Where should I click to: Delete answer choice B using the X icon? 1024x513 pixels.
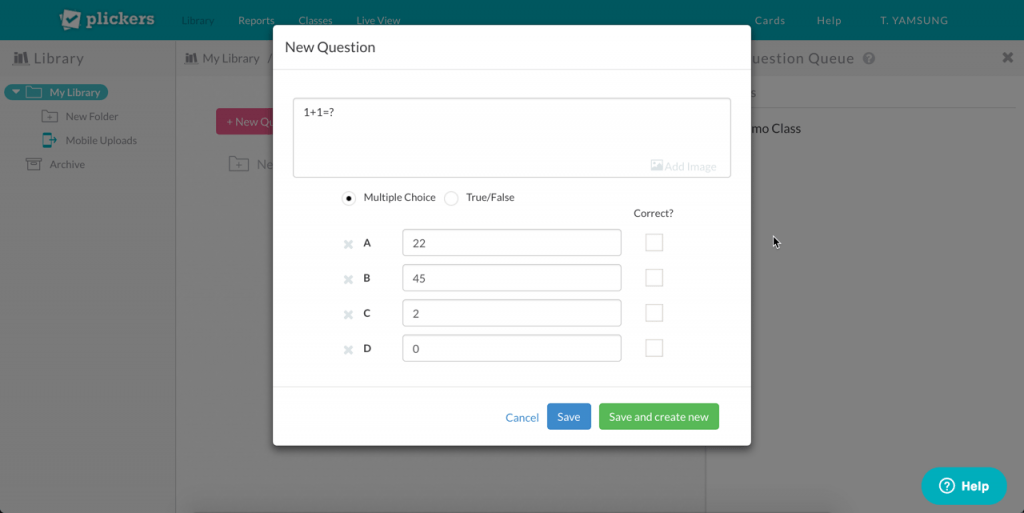click(x=348, y=280)
